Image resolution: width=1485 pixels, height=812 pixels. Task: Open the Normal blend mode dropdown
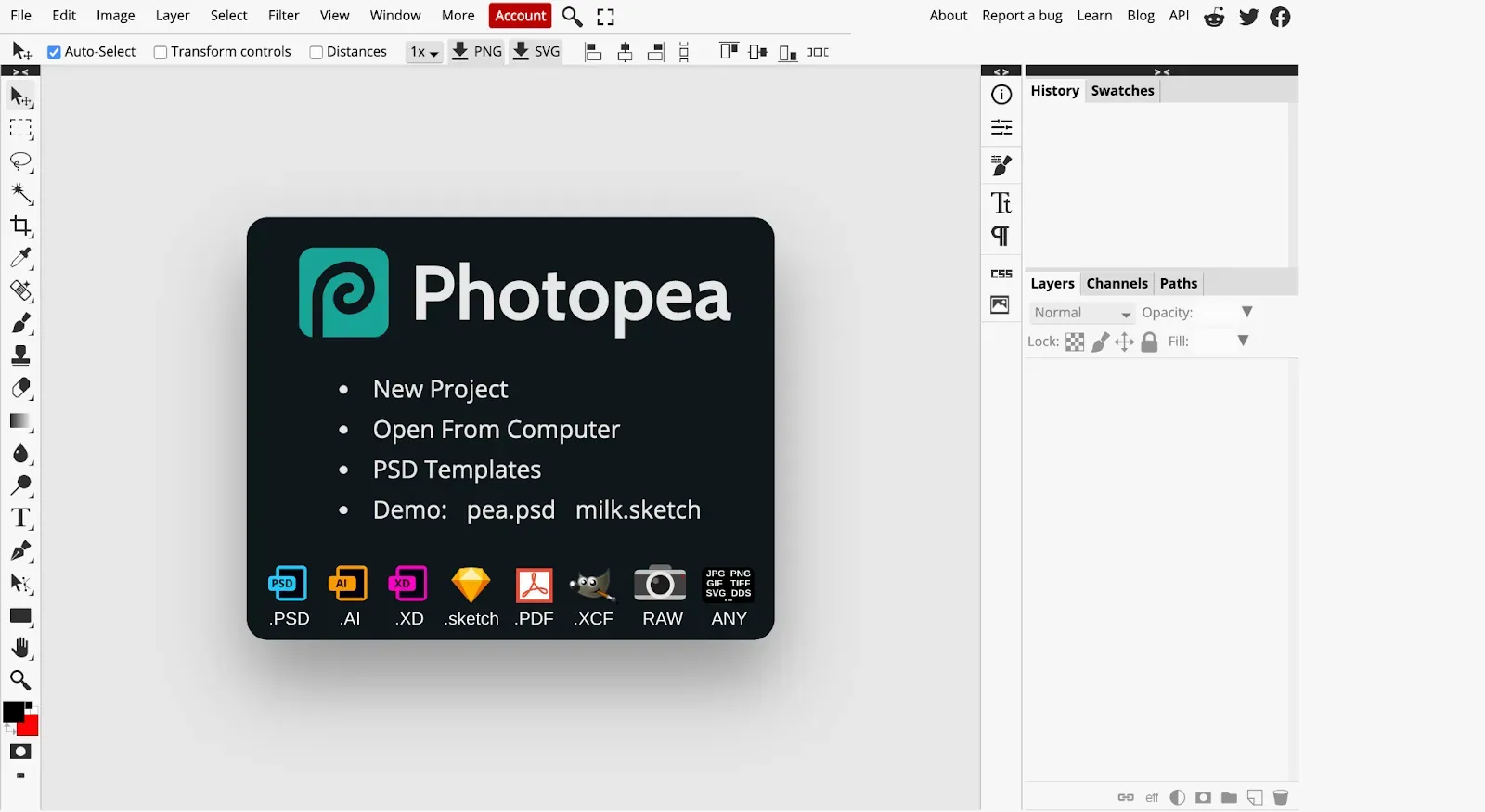[x=1081, y=313]
